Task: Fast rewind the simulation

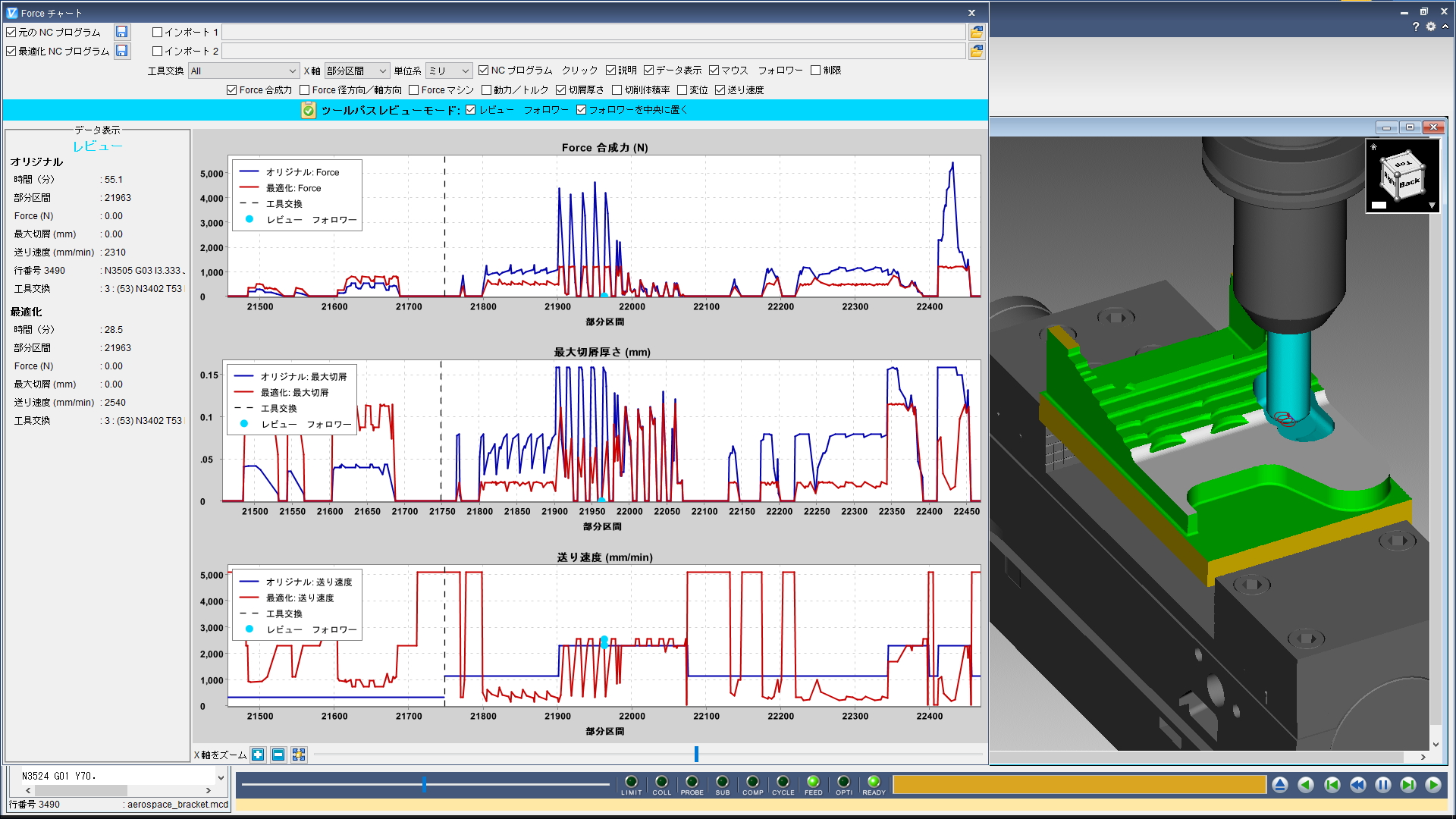Action: coord(1357,785)
